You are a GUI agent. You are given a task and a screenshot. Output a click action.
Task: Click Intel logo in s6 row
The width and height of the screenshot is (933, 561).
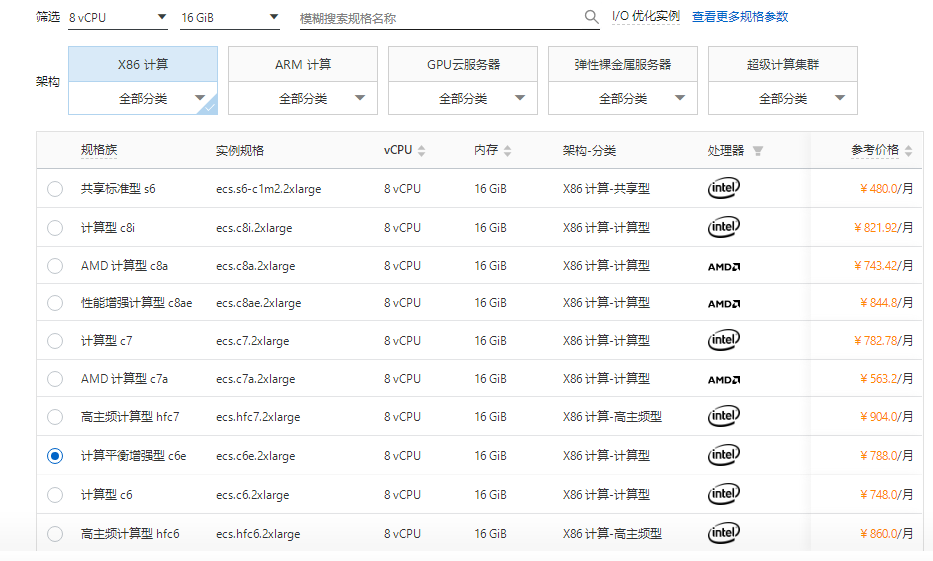[724, 188]
